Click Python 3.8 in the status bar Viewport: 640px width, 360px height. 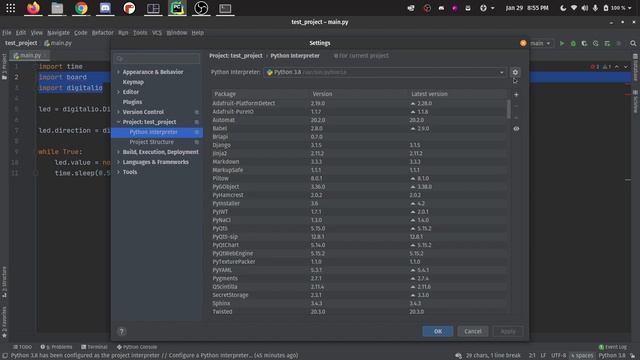click(x=612, y=356)
